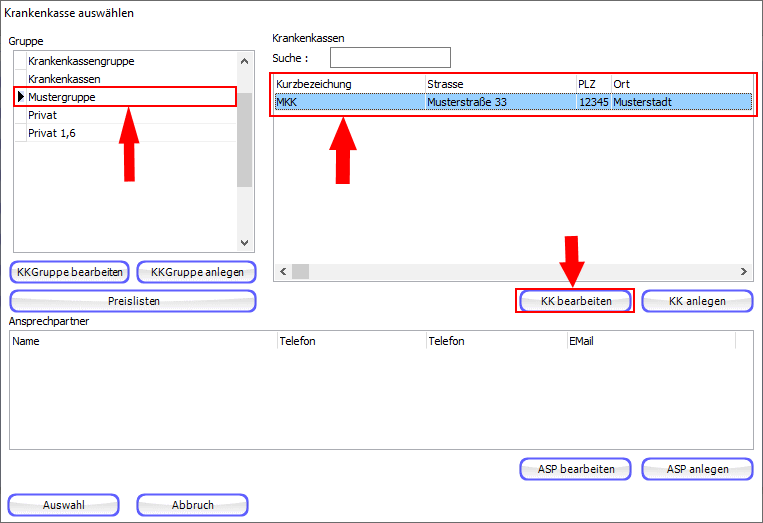Click the PLZ column header

[591, 84]
